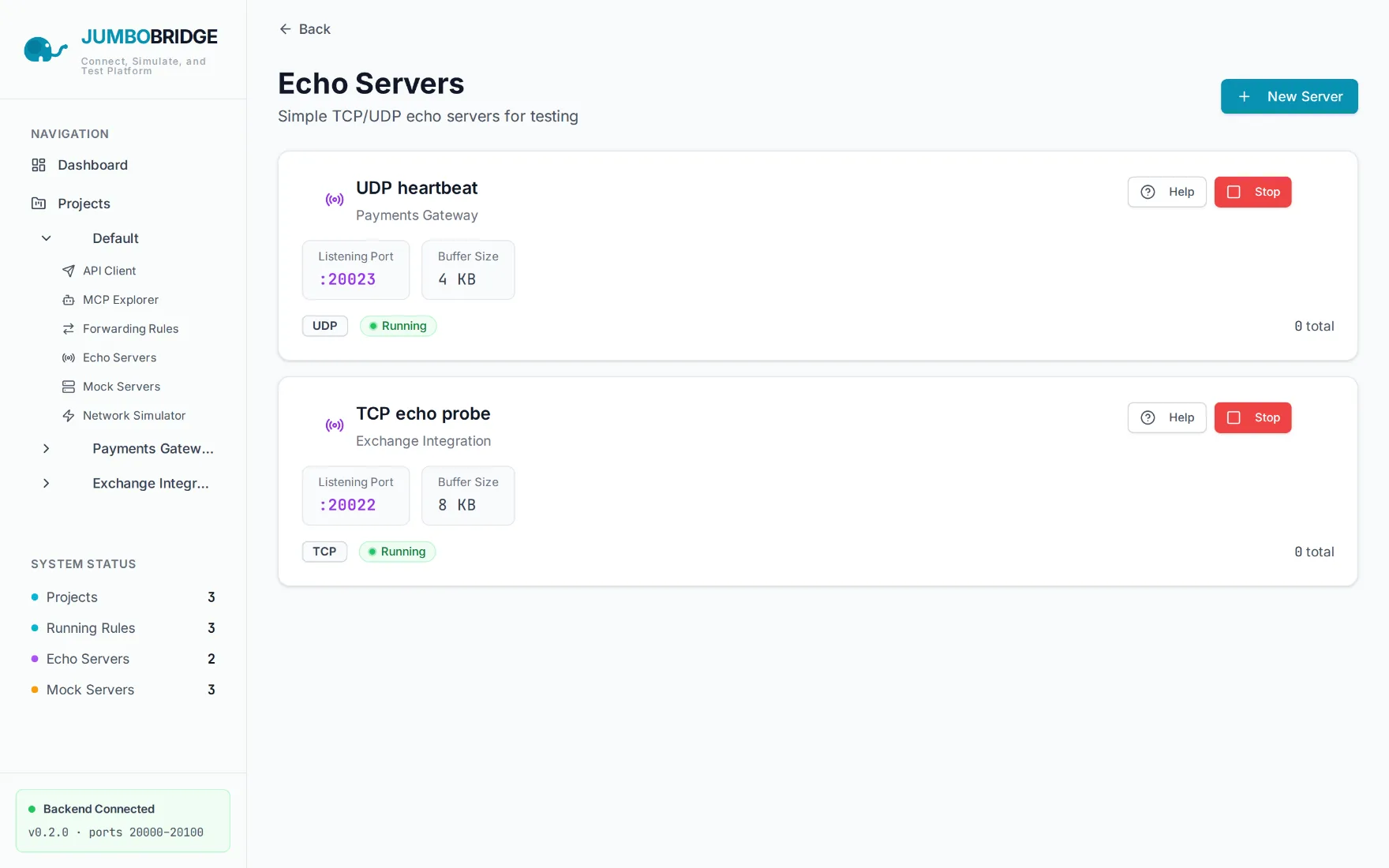
Task: Click the stop square icon for TCP echo probe
Action: point(1234,417)
